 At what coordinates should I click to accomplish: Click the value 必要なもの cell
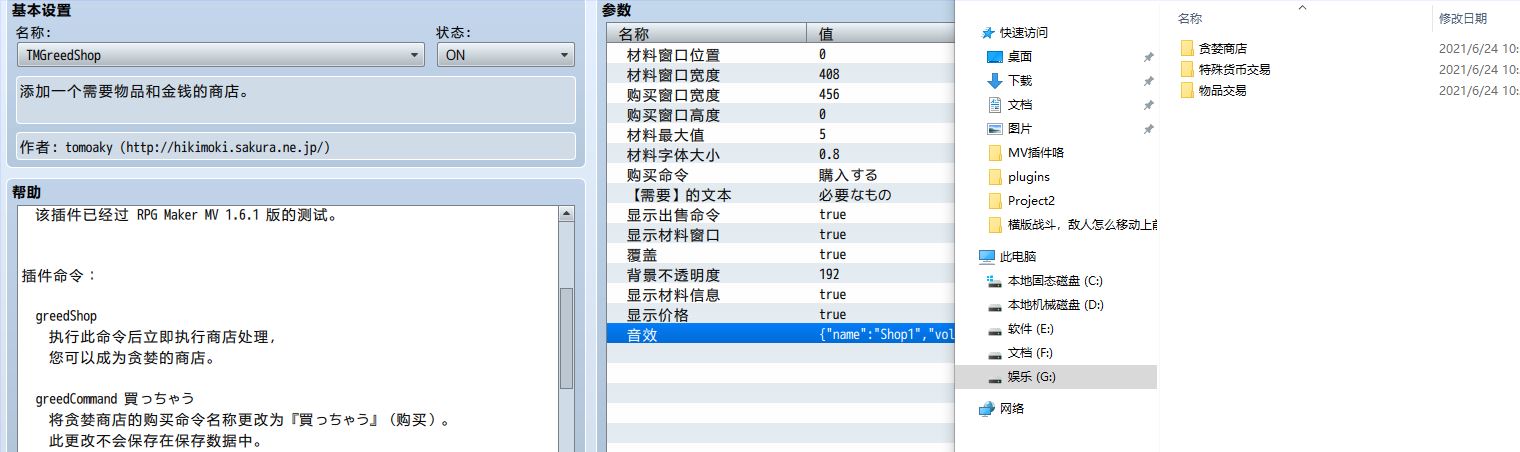click(854, 195)
